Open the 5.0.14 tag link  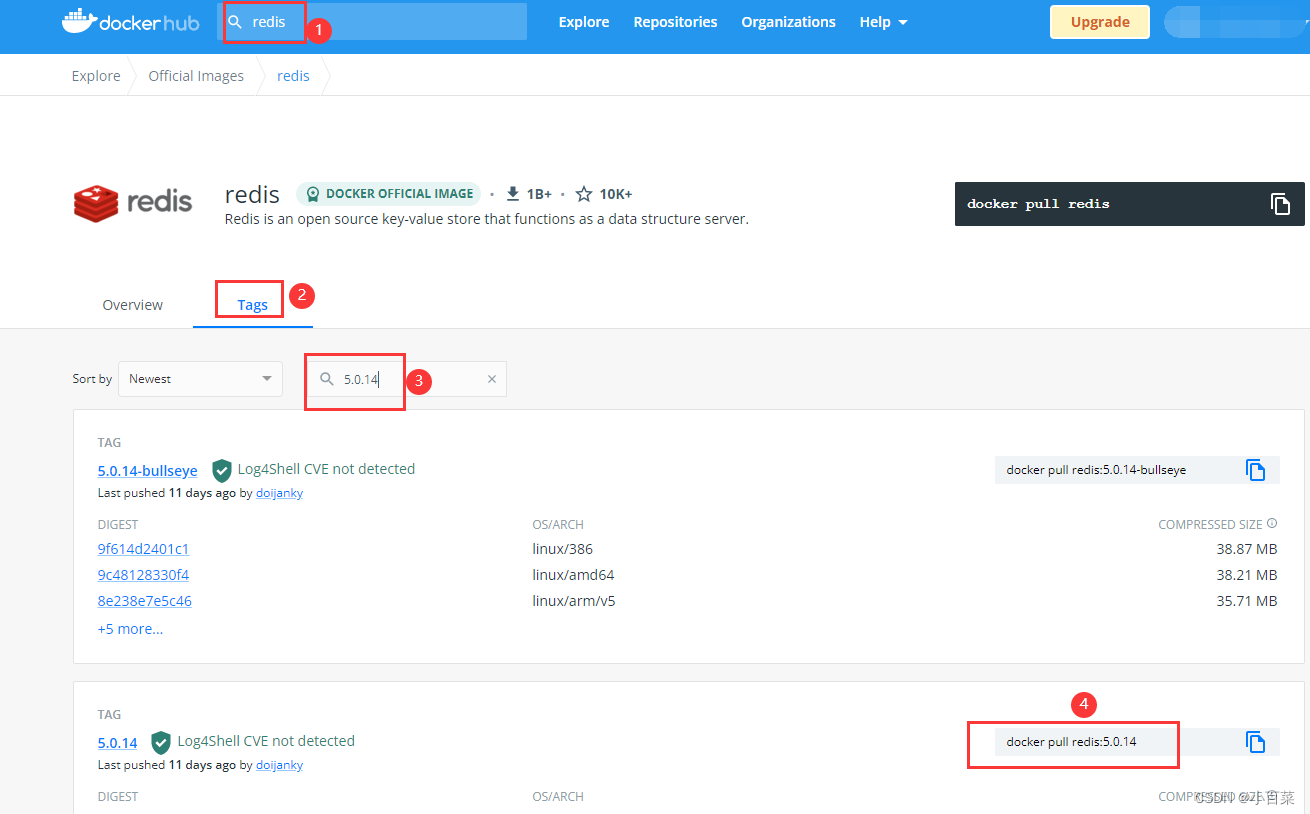[117, 743]
